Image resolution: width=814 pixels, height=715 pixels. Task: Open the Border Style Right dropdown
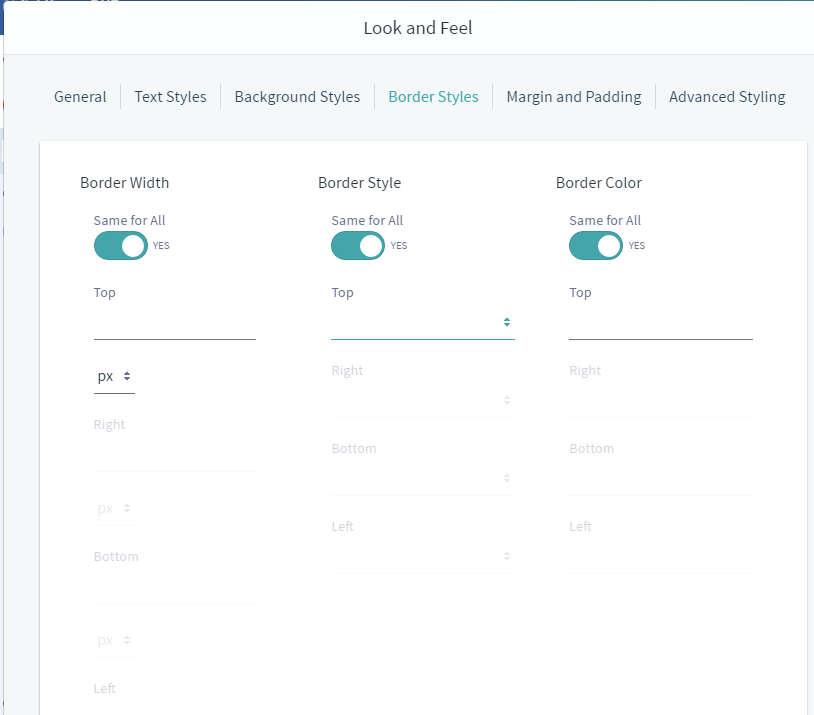coord(423,400)
